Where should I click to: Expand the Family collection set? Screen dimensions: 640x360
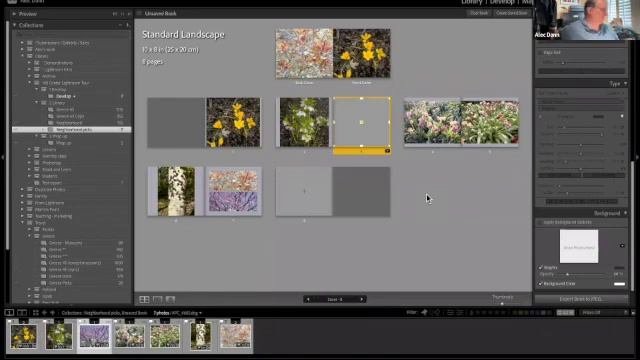[22, 196]
